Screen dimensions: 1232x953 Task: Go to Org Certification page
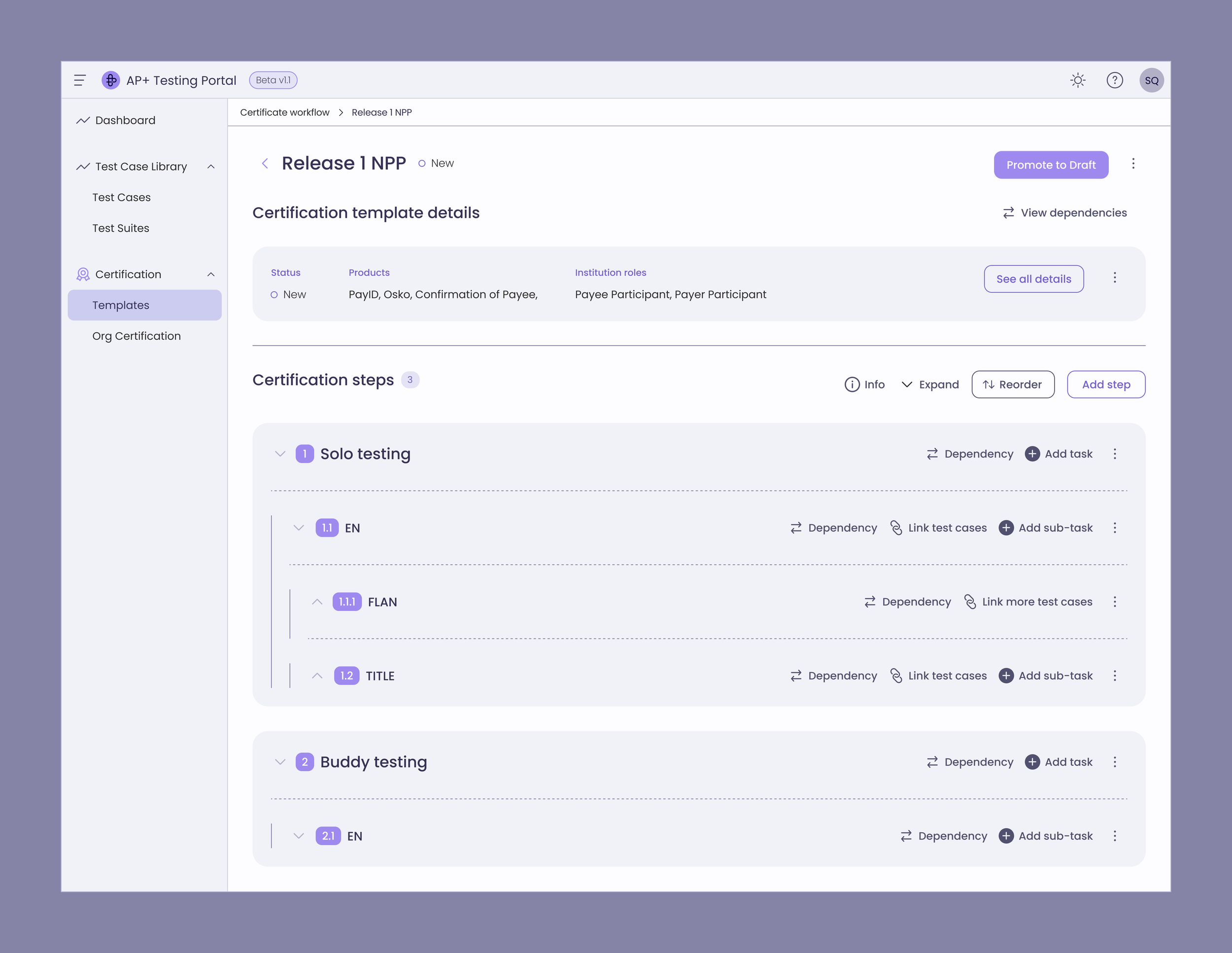click(137, 336)
